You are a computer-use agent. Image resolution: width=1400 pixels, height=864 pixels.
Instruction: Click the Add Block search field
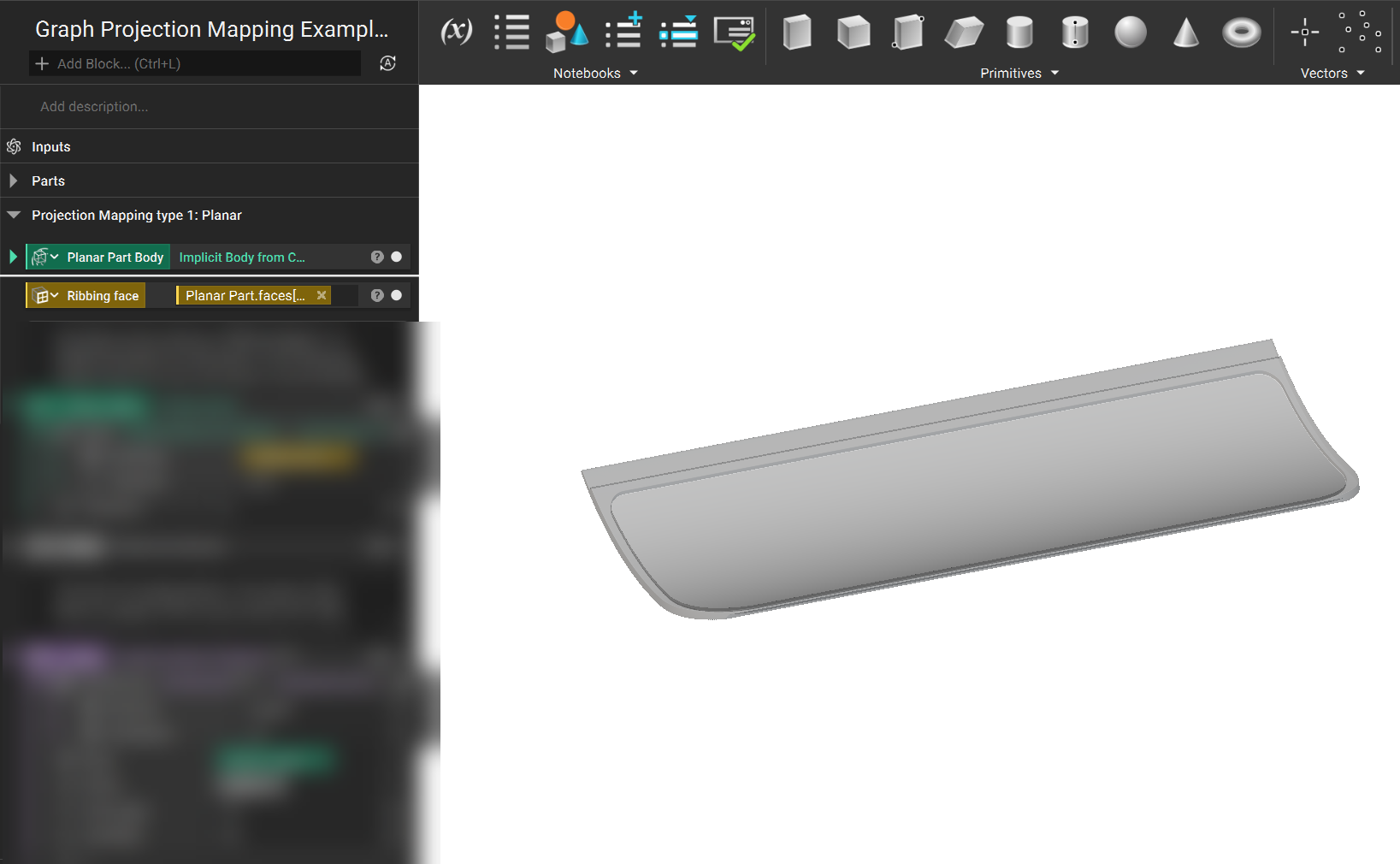point(195,63)
